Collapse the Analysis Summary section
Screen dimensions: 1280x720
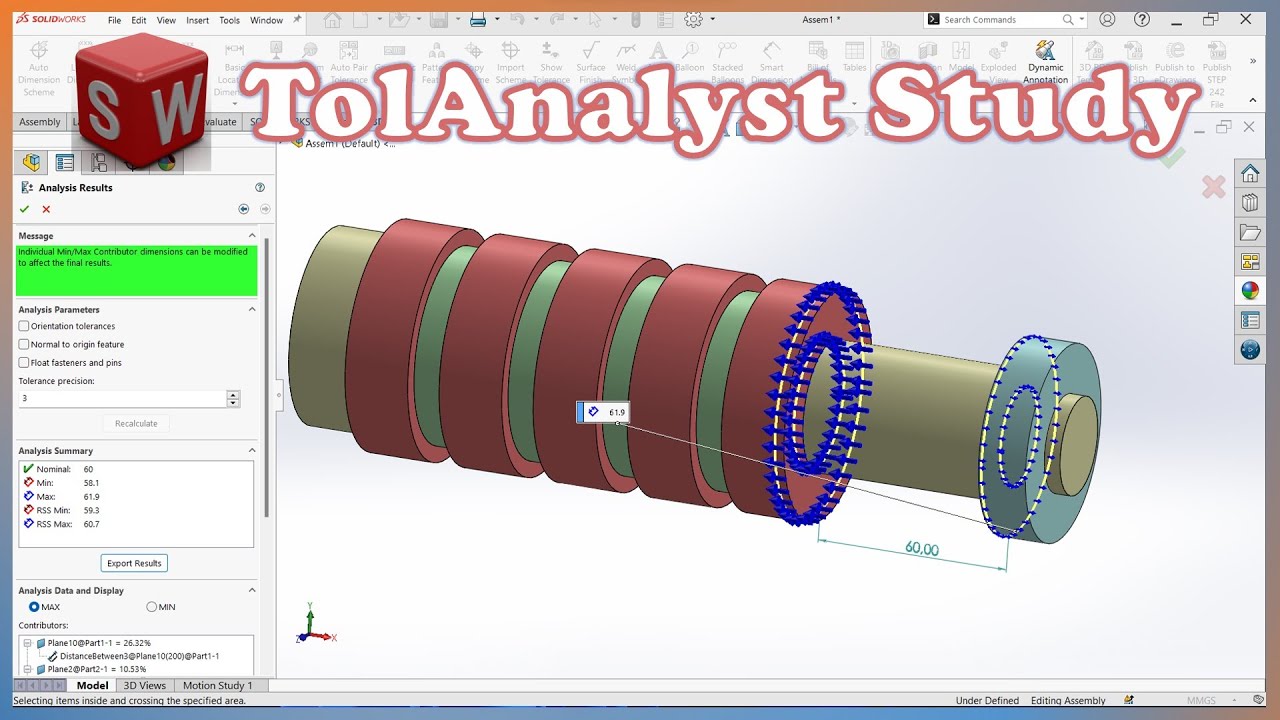(252, 450)
